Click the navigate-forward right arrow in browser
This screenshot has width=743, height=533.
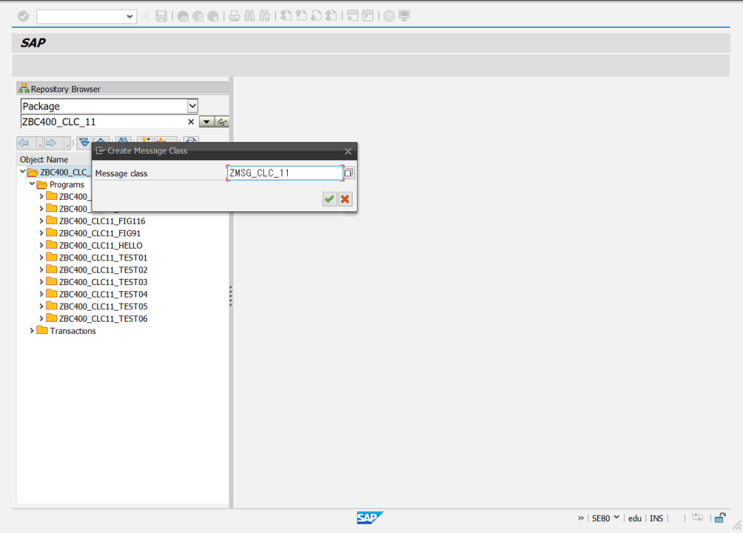[x=51, y=143]
